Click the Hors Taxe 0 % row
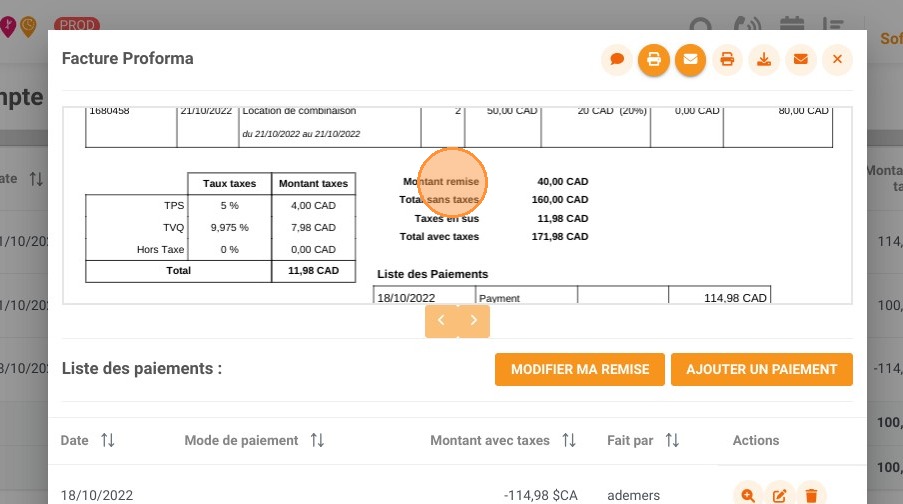This screenshot has width=903, height=504. tap(221, 249)
